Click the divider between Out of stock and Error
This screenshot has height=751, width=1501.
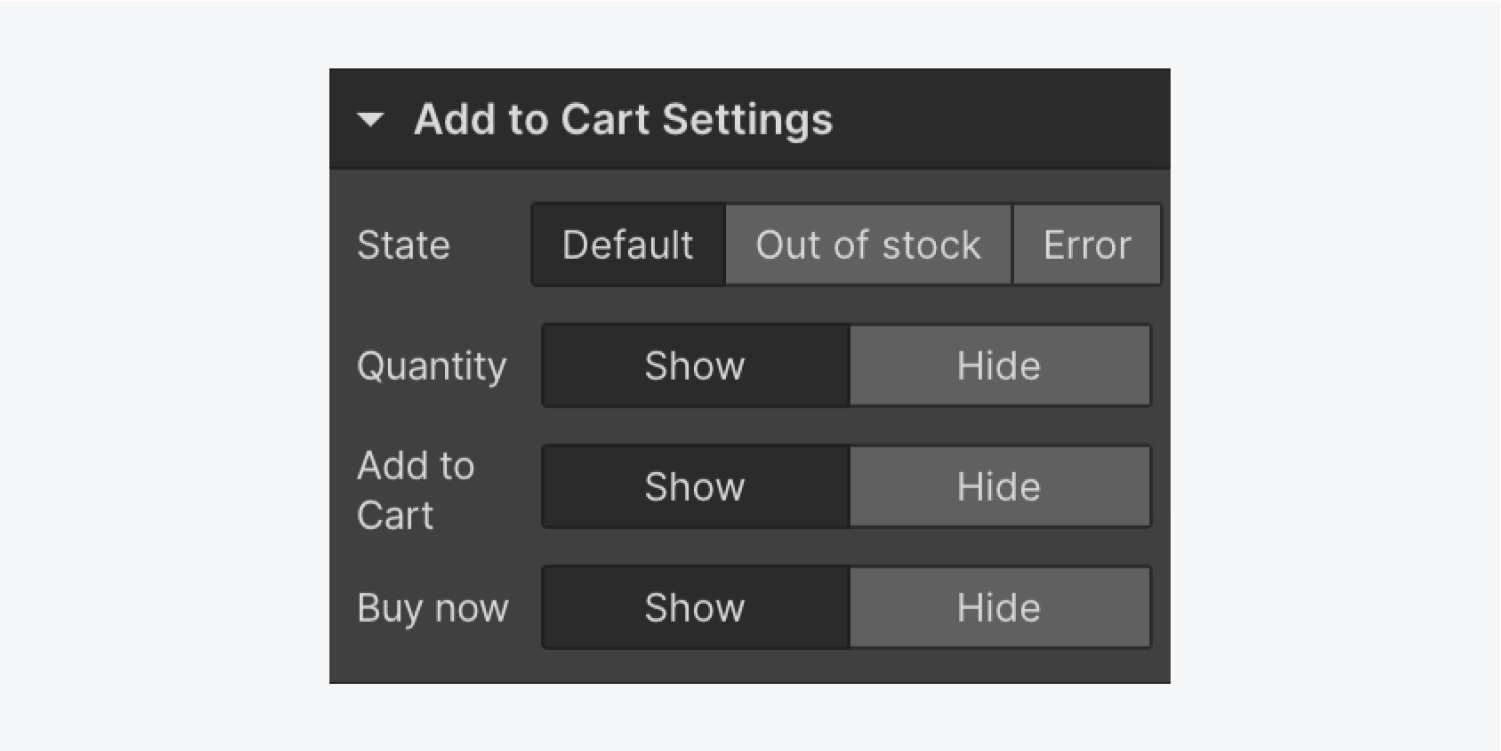pos(1012,245)
